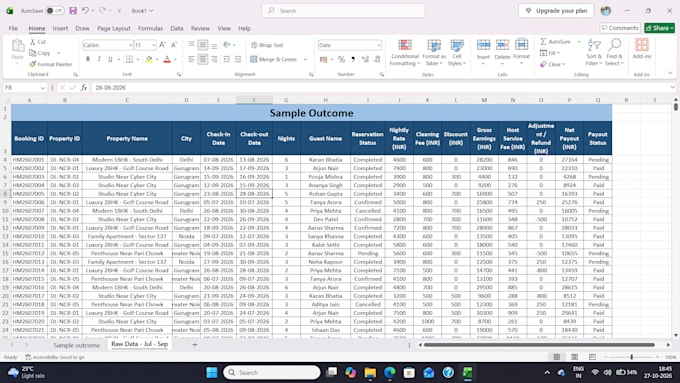The width and height of the screenshot is (680, 383).
Task: Open Find & Select menu
Action: [x=614, y=52]
